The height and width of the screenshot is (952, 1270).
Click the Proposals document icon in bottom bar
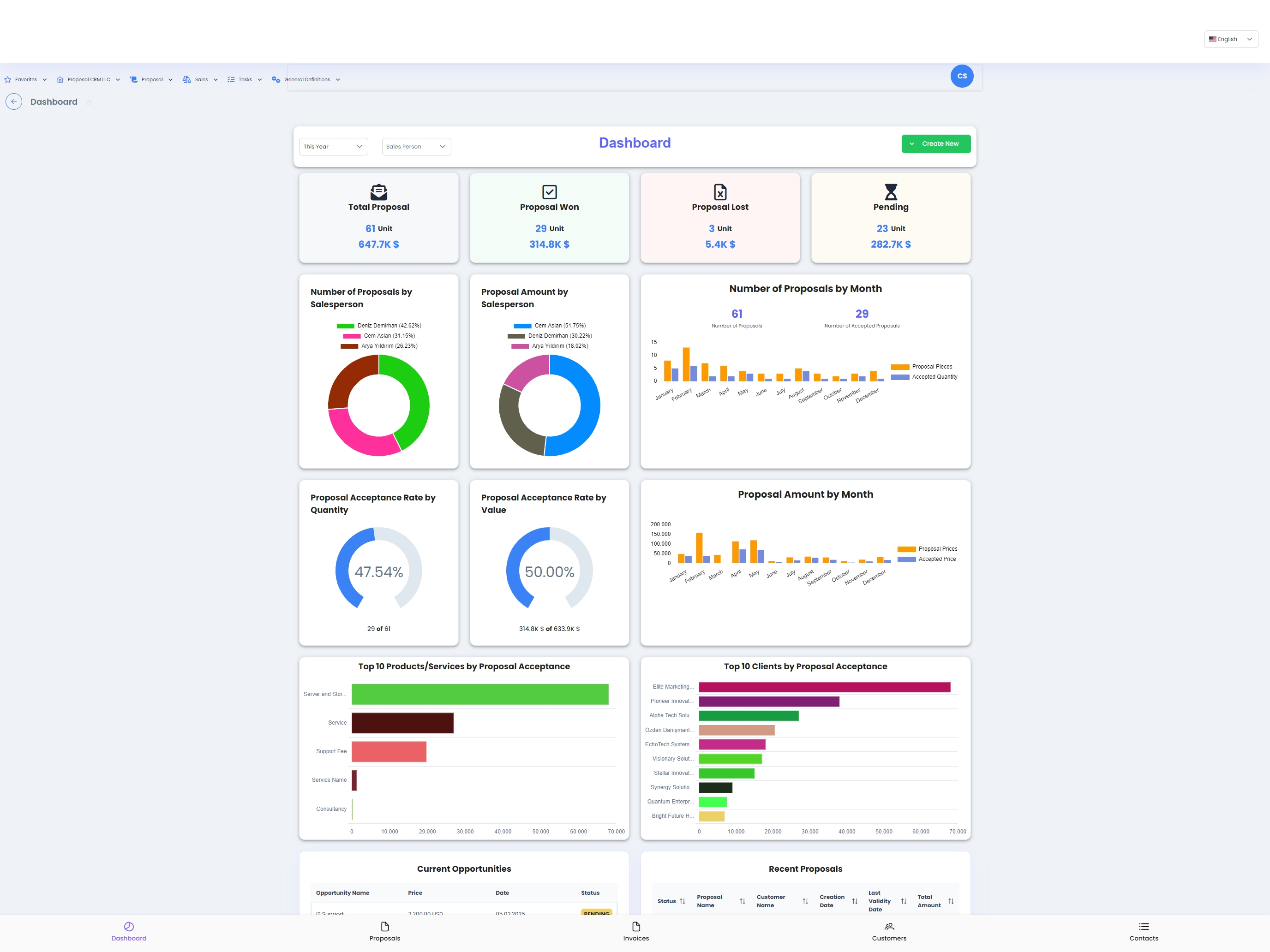click(x=385, y=926)
